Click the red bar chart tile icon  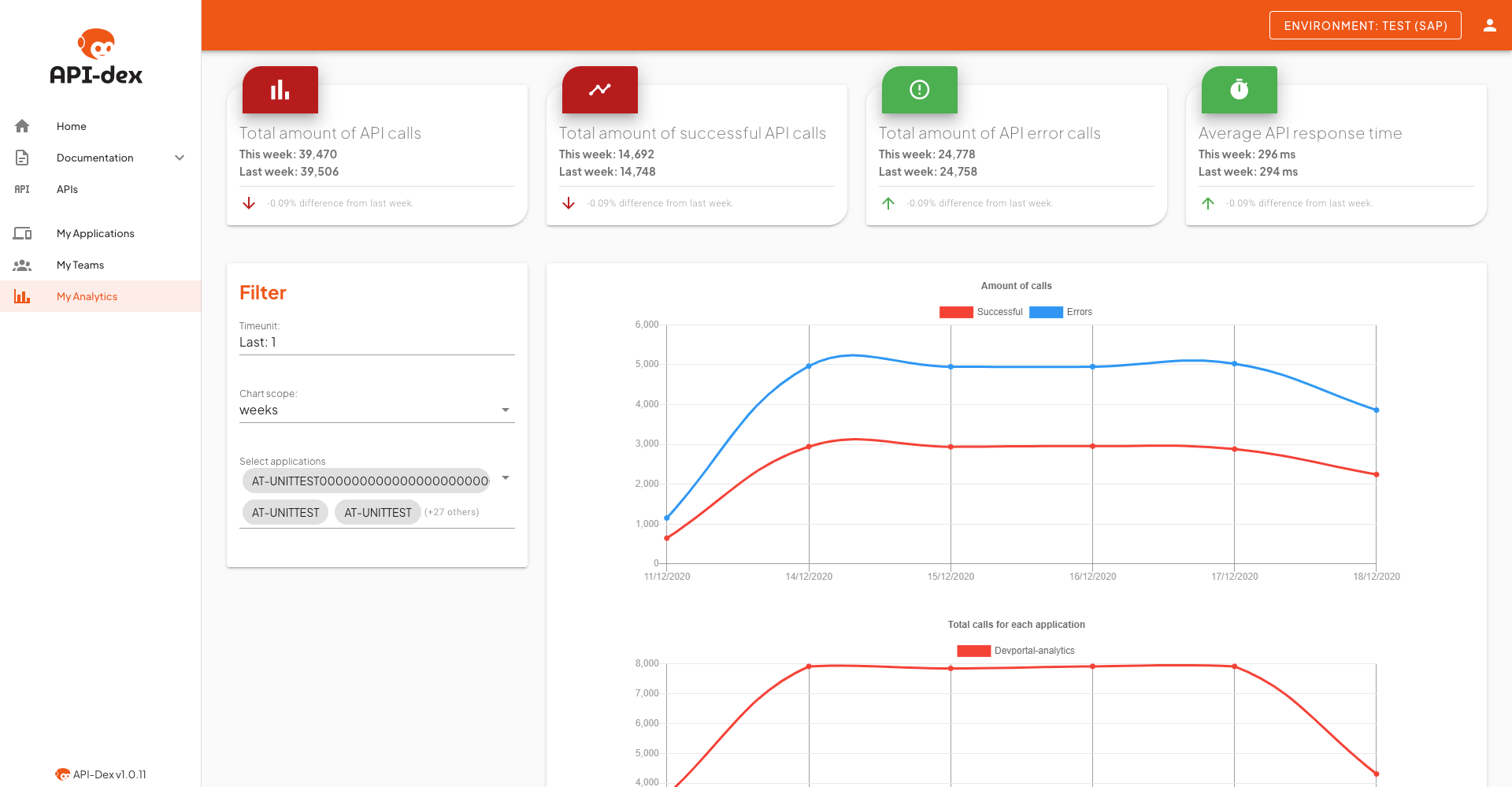tap(280, 90)
